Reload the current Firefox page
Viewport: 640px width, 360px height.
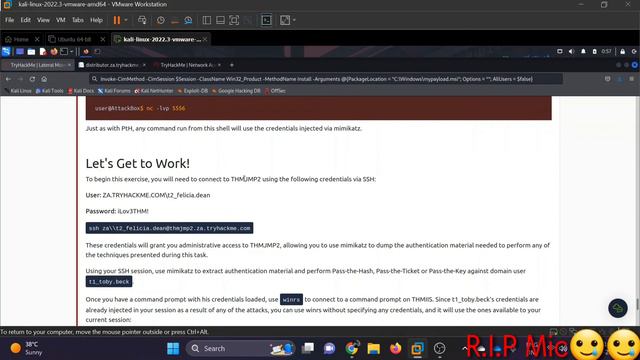pos(32,79)
